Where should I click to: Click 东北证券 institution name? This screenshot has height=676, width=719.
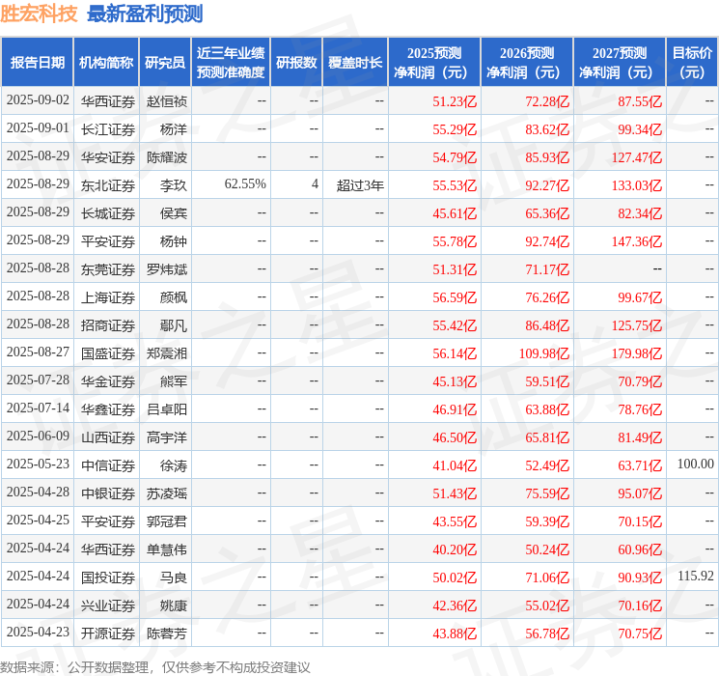(x=108, y=186)
